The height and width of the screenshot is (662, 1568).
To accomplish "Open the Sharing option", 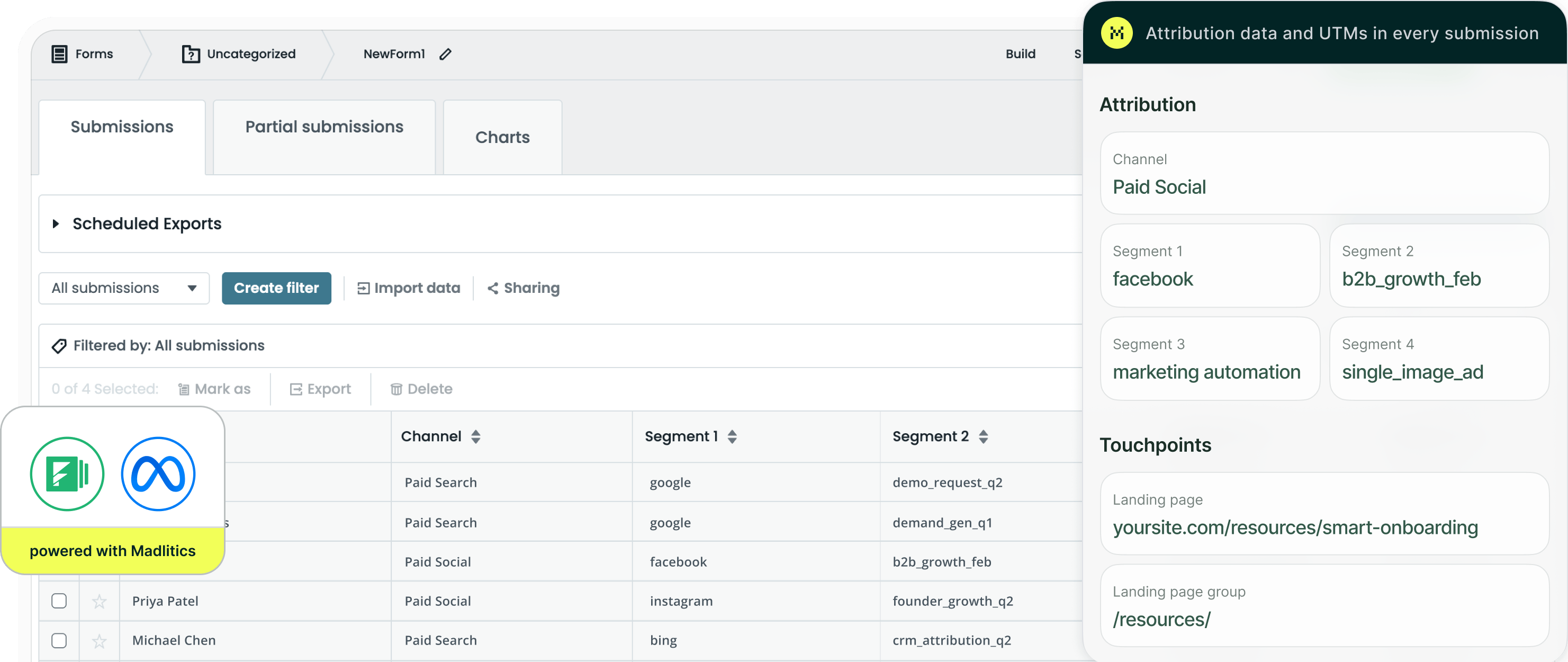I will pos(524,288).
